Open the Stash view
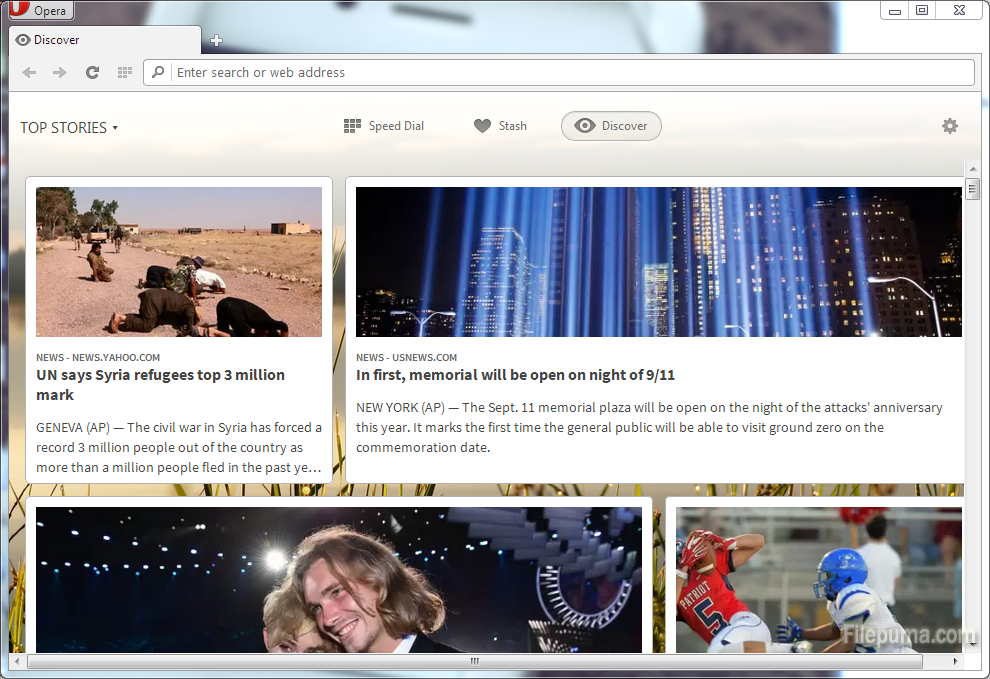990x679 pixels. pos(500,126)
